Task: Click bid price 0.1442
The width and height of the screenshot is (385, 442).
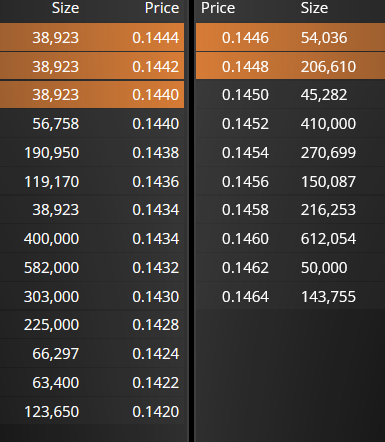Action: pos(156,66)
